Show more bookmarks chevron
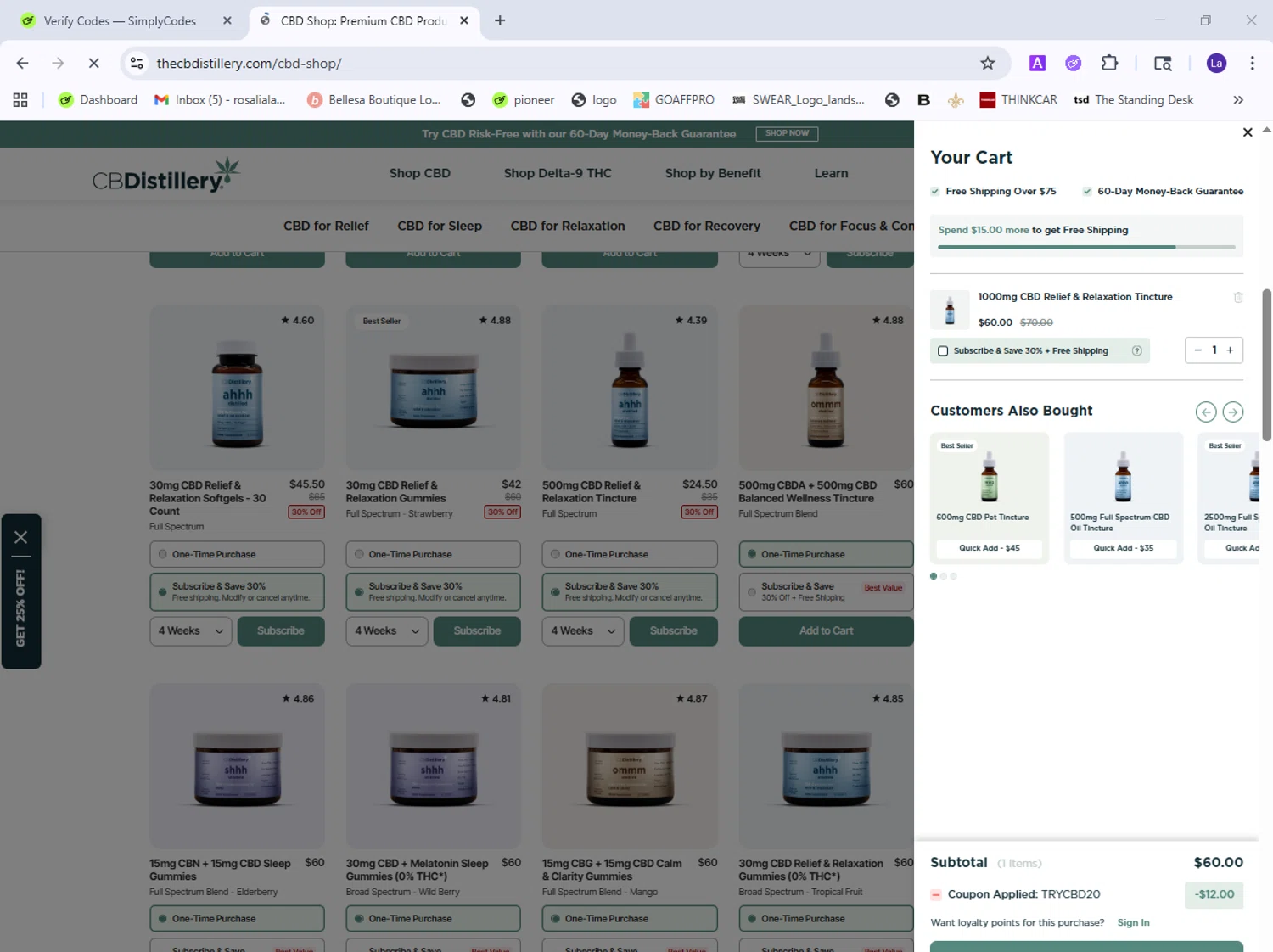This screenshot has height=952, width=1273. tap(1238, 100)
